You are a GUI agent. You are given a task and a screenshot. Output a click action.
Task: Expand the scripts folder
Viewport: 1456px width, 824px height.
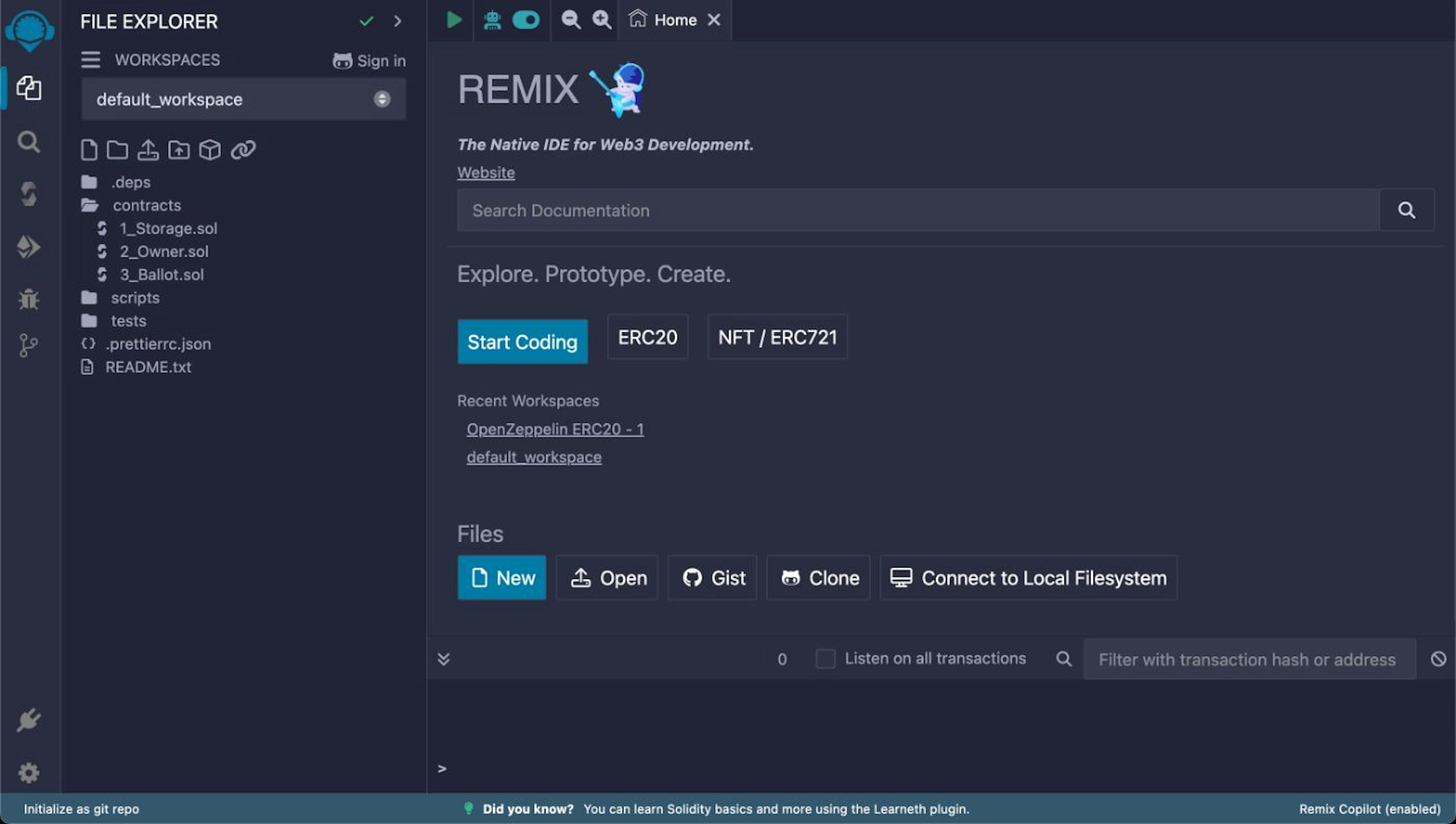(121, 298)
